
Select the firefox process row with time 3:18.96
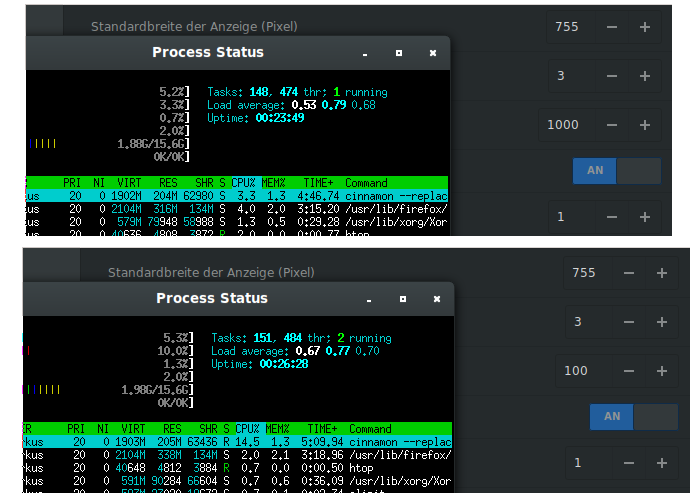[238, 455]
